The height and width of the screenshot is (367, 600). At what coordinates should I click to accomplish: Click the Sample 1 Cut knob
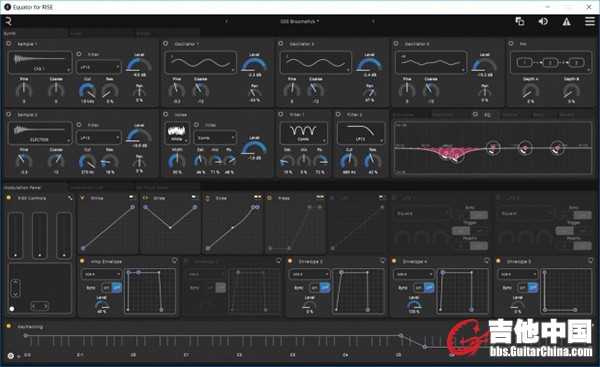(x=87, y=91)
